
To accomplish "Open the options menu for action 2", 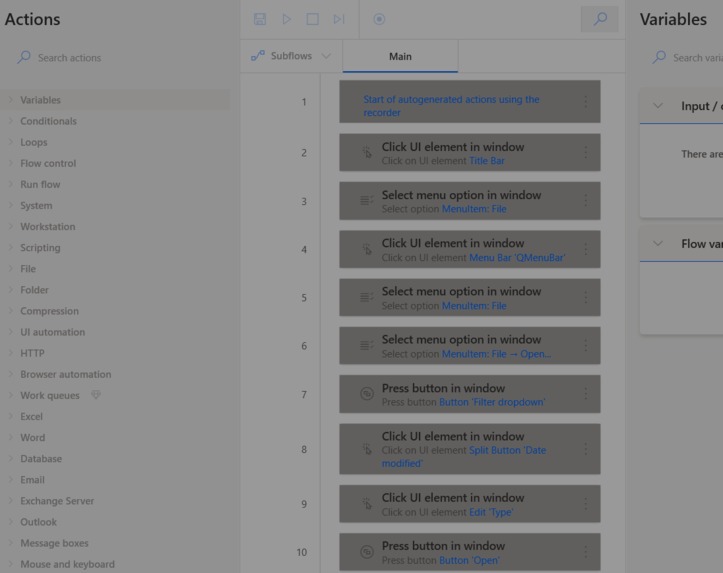I will point(586,152).
